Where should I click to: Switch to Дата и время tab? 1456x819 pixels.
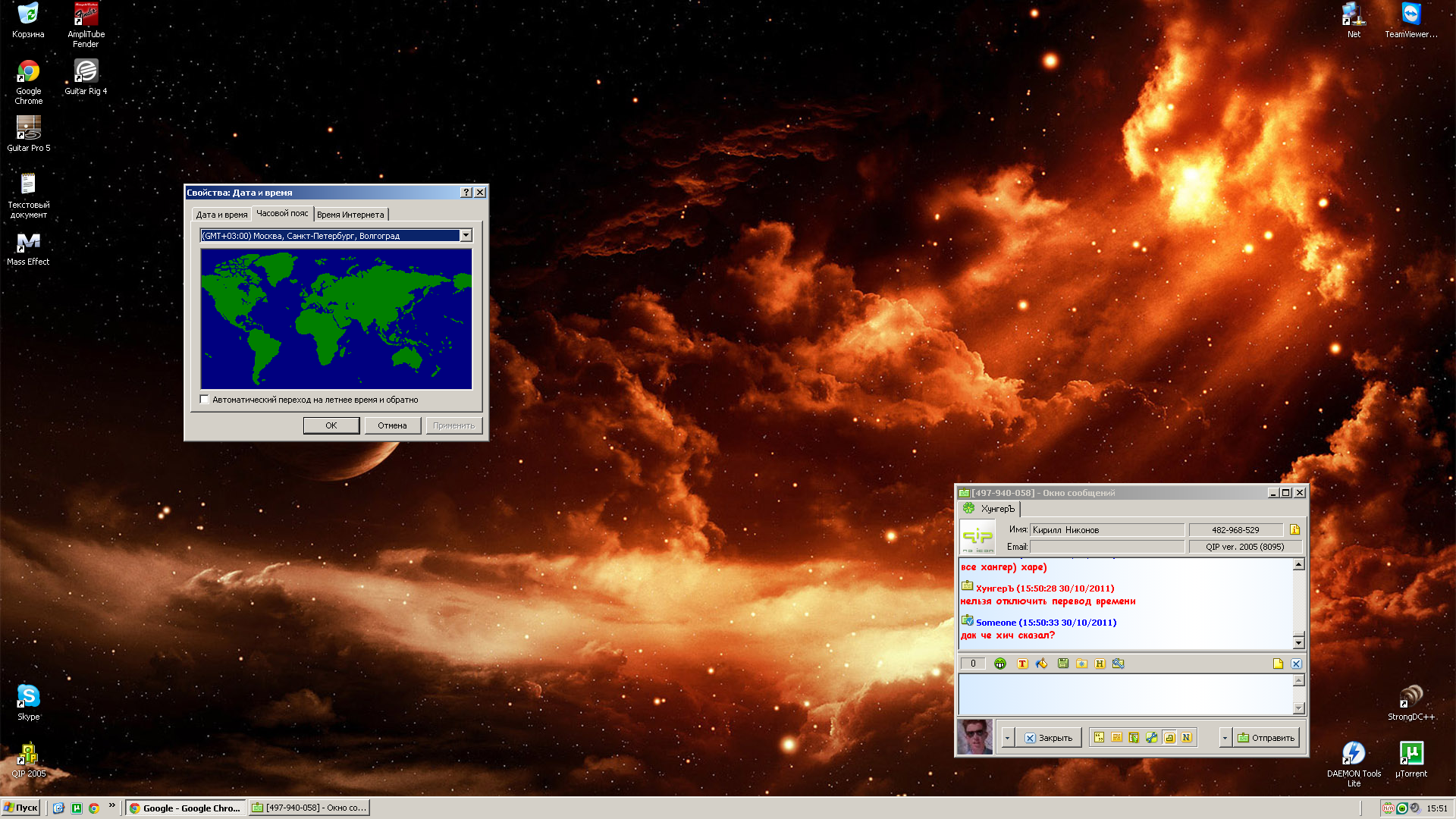point(221,215)
